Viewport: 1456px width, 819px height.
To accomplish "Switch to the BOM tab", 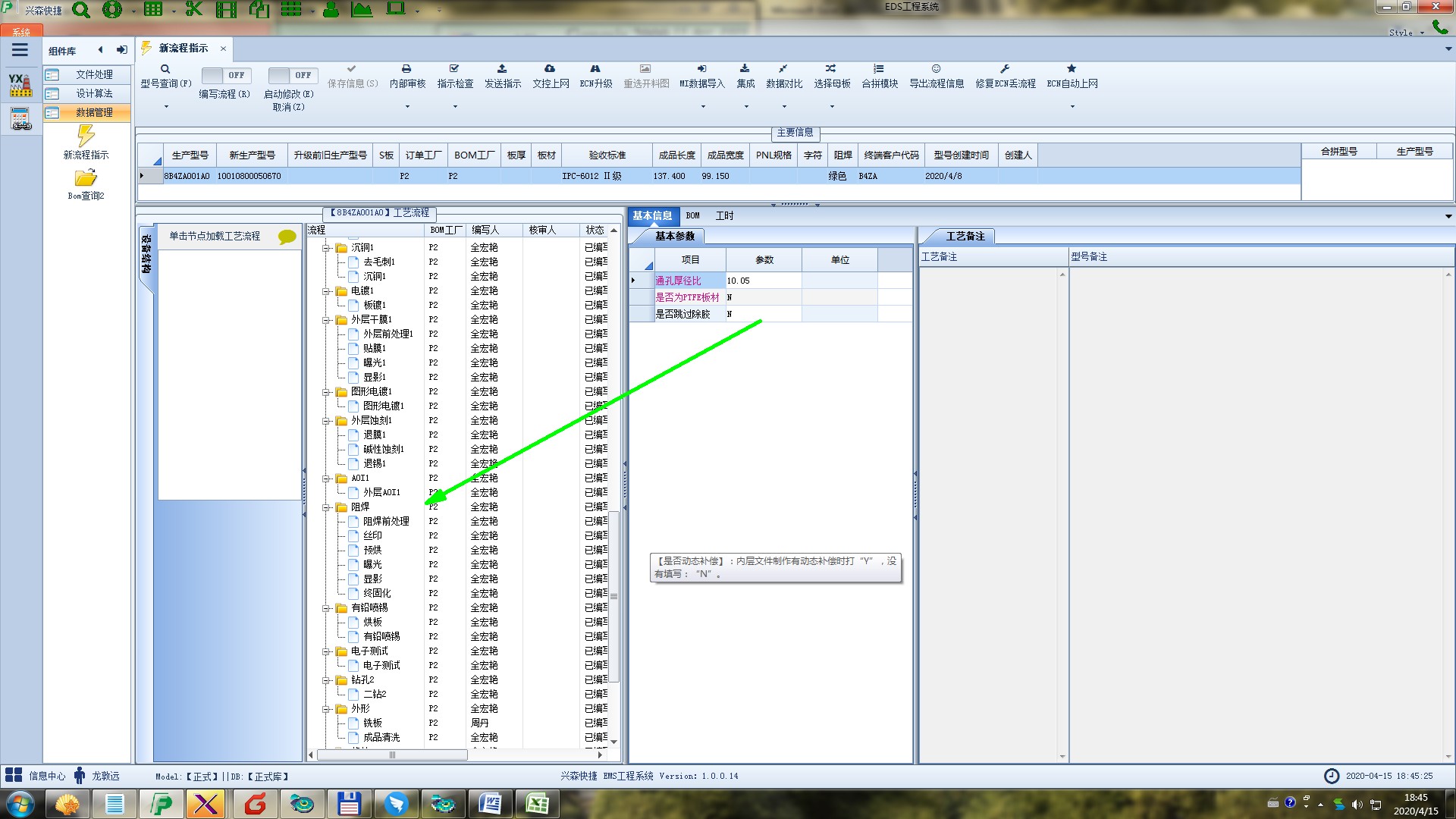I will point(692,216).
